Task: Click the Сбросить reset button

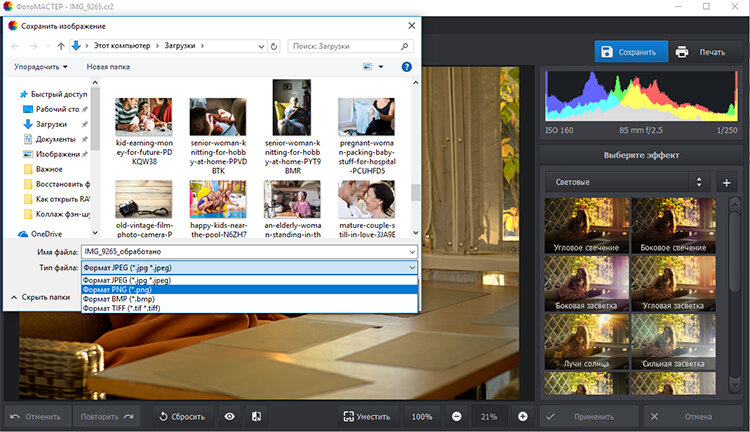Action: [183, 417]
